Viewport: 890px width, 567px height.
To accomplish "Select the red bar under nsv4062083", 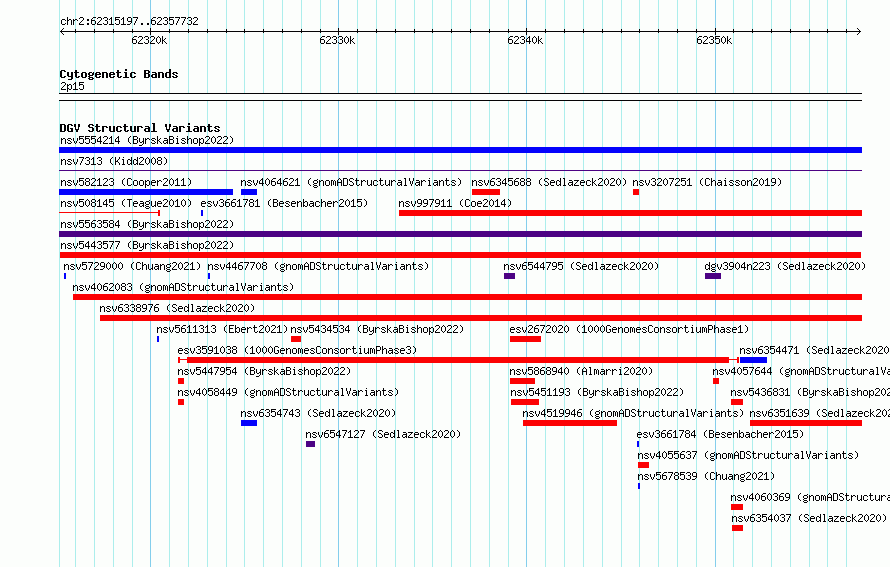I will coord(467,297).
